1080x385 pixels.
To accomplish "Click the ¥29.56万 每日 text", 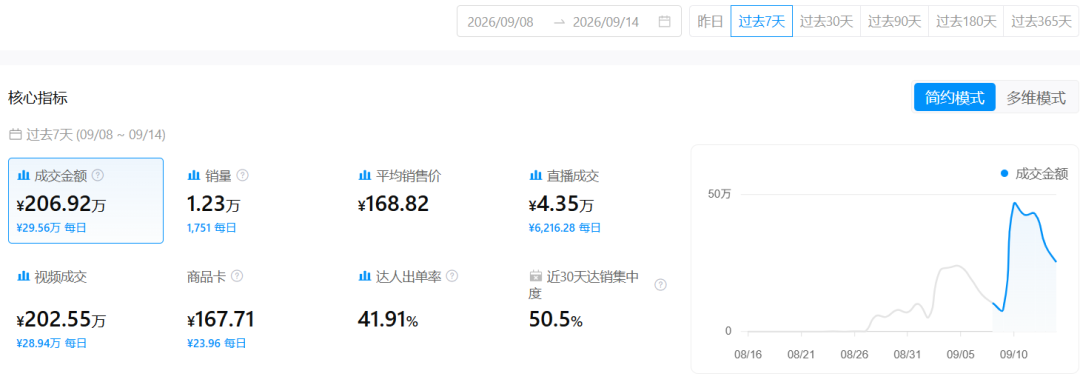I will (52, 227).
